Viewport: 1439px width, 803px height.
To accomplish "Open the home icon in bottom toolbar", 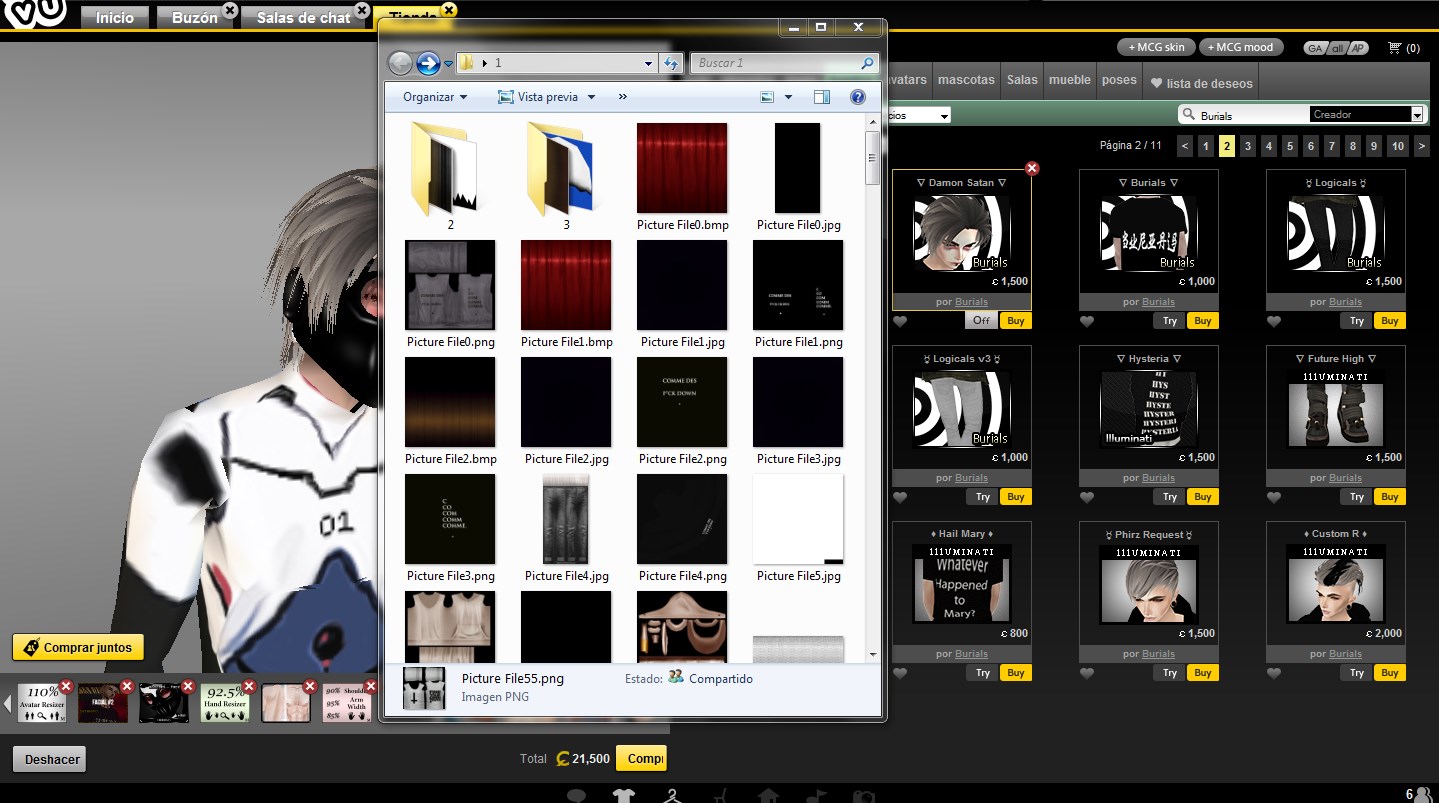I will 767,793.
